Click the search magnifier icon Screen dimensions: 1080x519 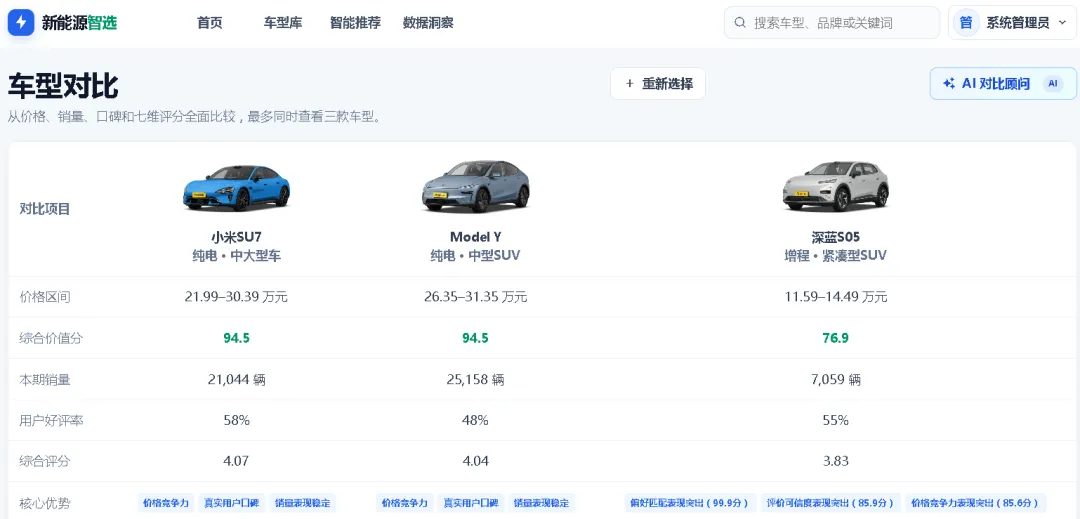coord(740,23)
